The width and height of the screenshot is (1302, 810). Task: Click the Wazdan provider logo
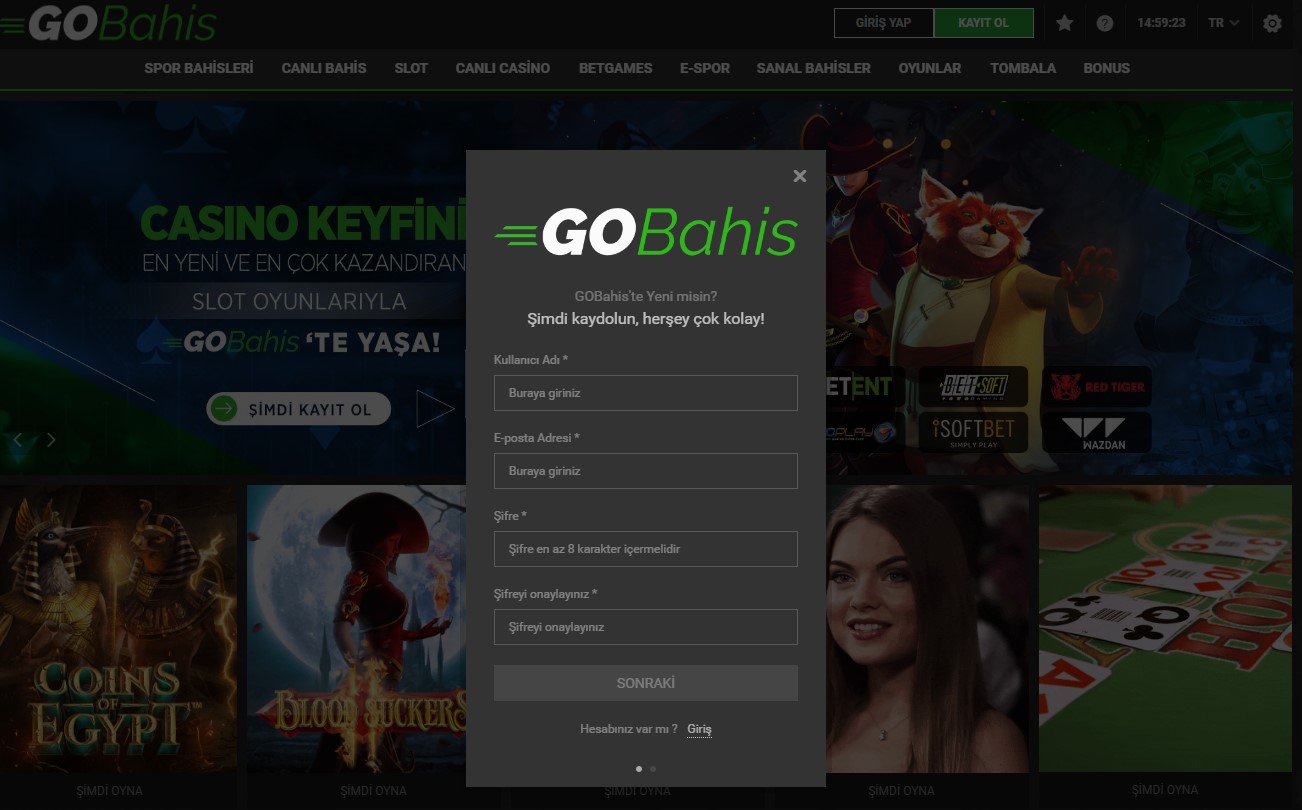(1096, 432)
